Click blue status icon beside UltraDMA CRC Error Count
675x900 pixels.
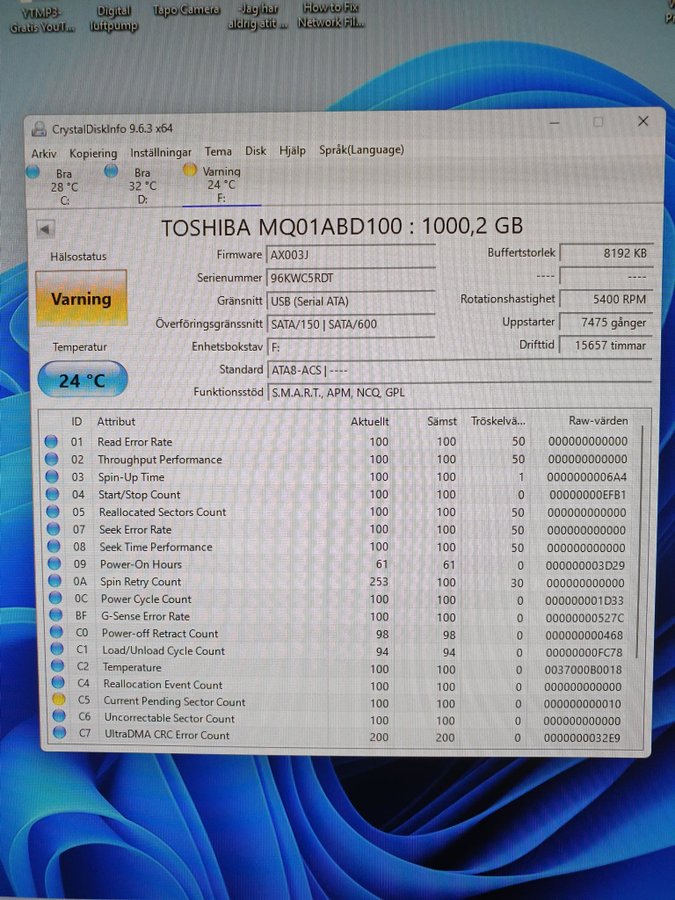tap(53, 736)
